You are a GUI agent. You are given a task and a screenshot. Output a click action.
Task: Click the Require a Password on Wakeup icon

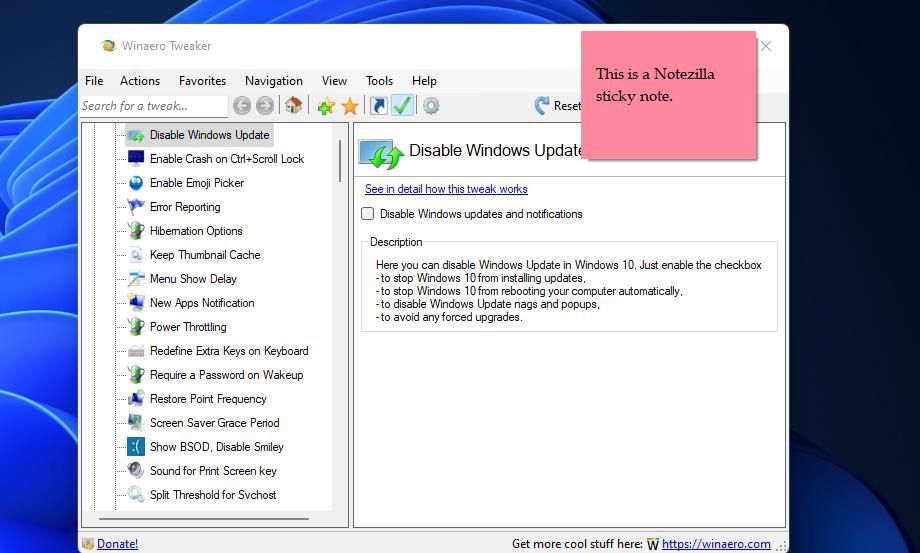(136, 375)
